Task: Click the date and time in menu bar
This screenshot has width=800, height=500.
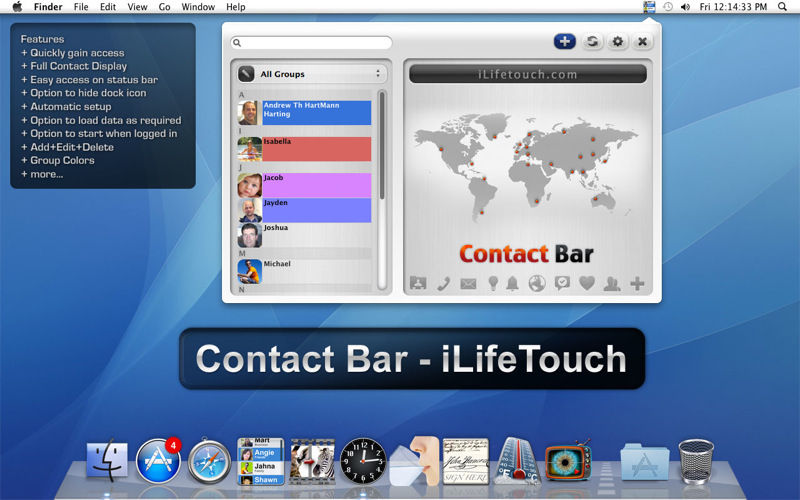Action: (x=733, y=7)
